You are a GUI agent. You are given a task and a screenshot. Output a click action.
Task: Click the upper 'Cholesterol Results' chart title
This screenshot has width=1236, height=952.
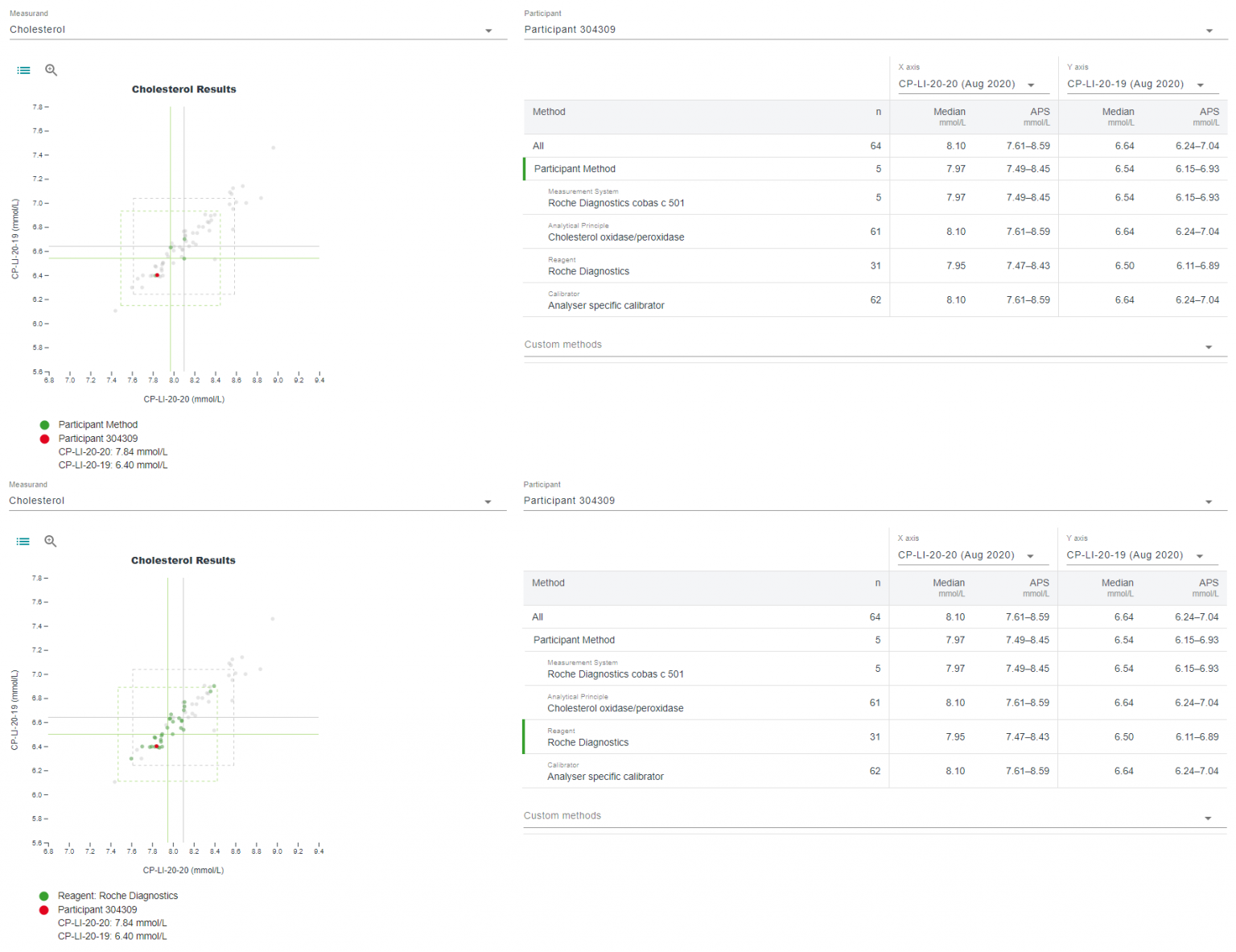[184, 89]
